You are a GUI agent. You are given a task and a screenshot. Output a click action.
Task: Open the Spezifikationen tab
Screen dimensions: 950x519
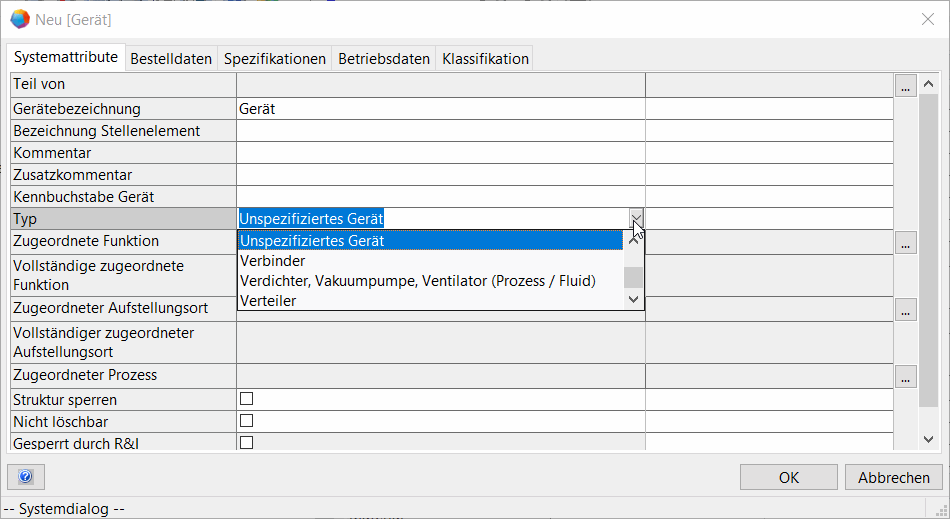[x=275, y=59]
